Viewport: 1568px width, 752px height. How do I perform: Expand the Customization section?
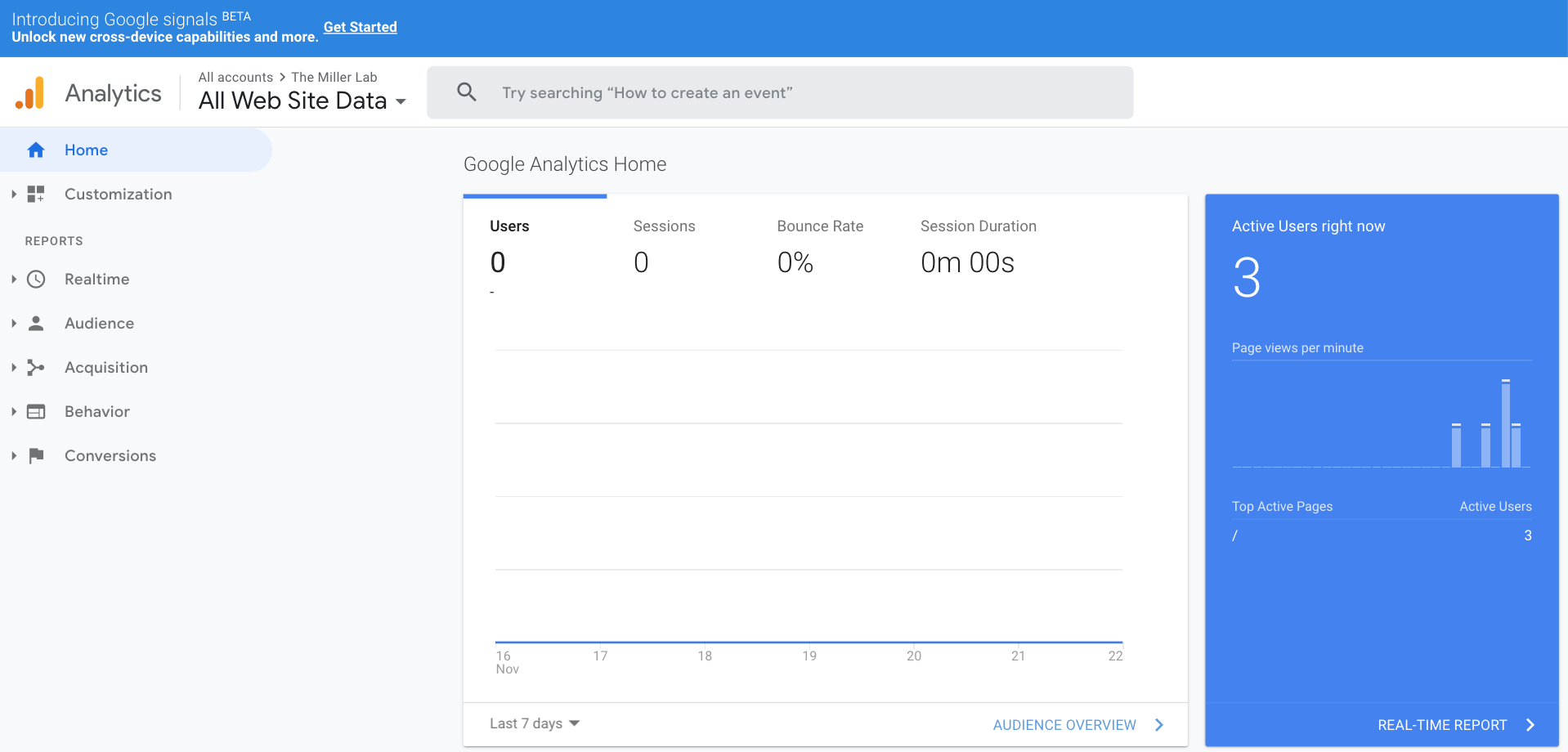[14, 194]
